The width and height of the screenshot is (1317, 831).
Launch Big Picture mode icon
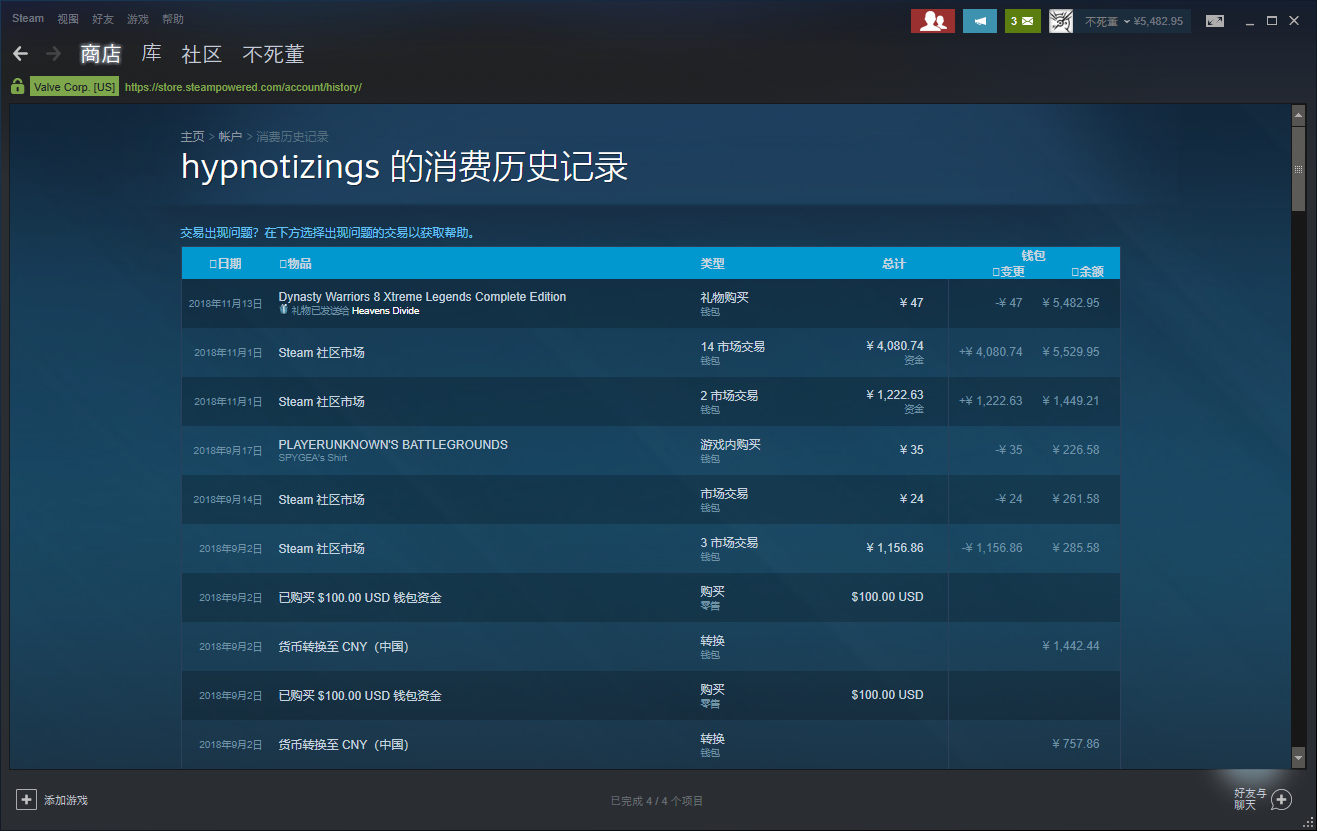[x=1215, y=21]
